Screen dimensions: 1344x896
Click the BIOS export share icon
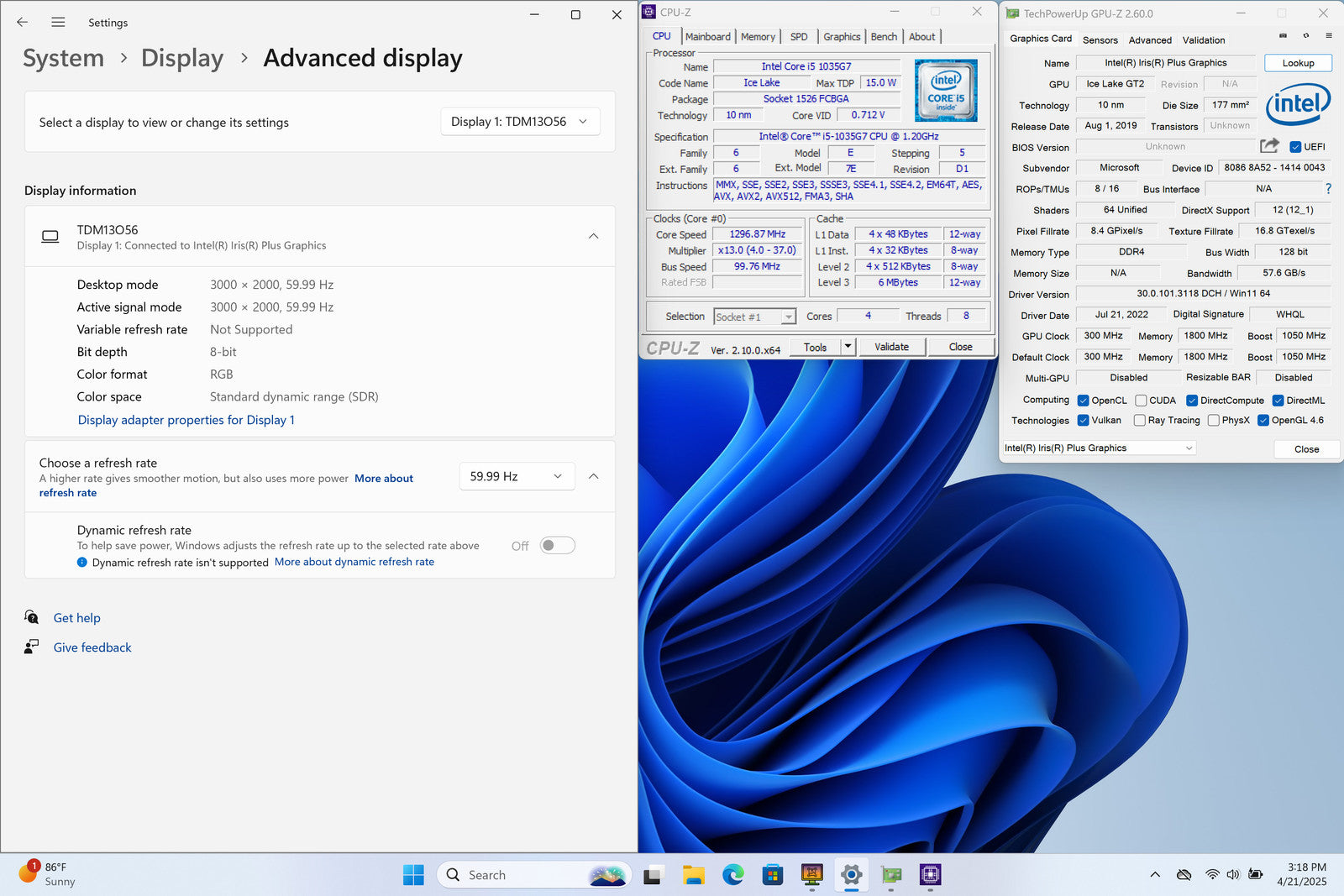click(1269, 146)
